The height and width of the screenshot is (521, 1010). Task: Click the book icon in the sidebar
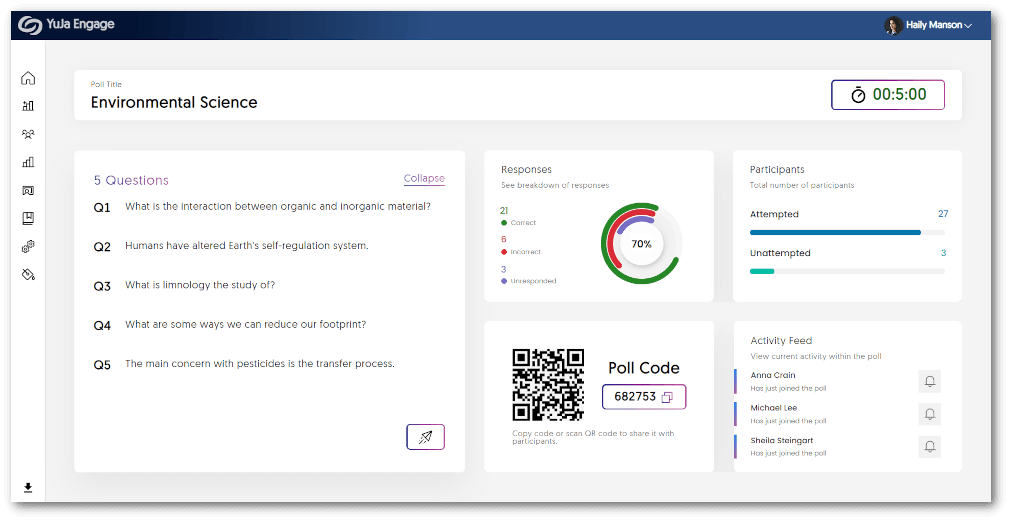pos(28,218)
